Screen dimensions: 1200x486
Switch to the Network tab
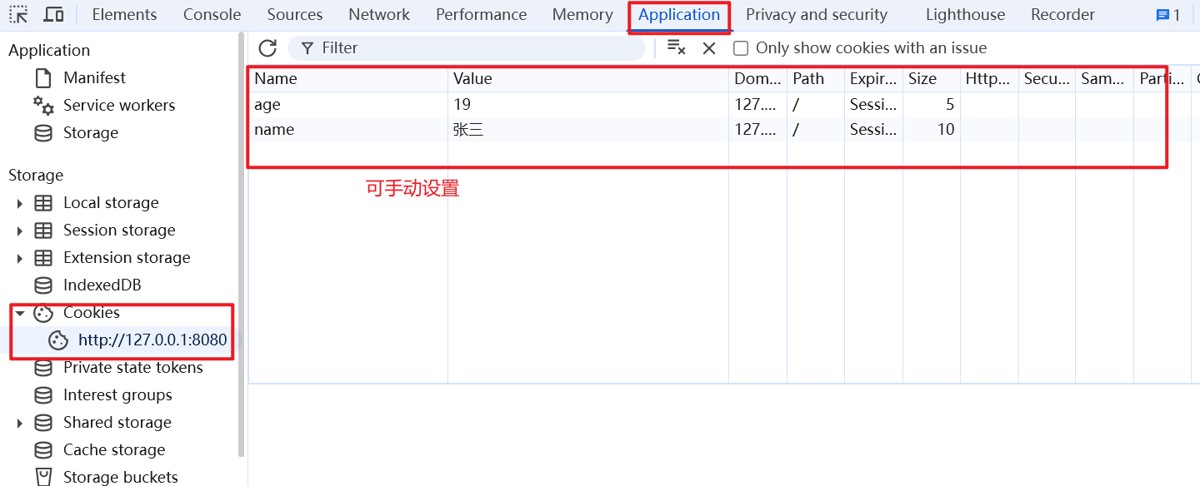point(379,15)
